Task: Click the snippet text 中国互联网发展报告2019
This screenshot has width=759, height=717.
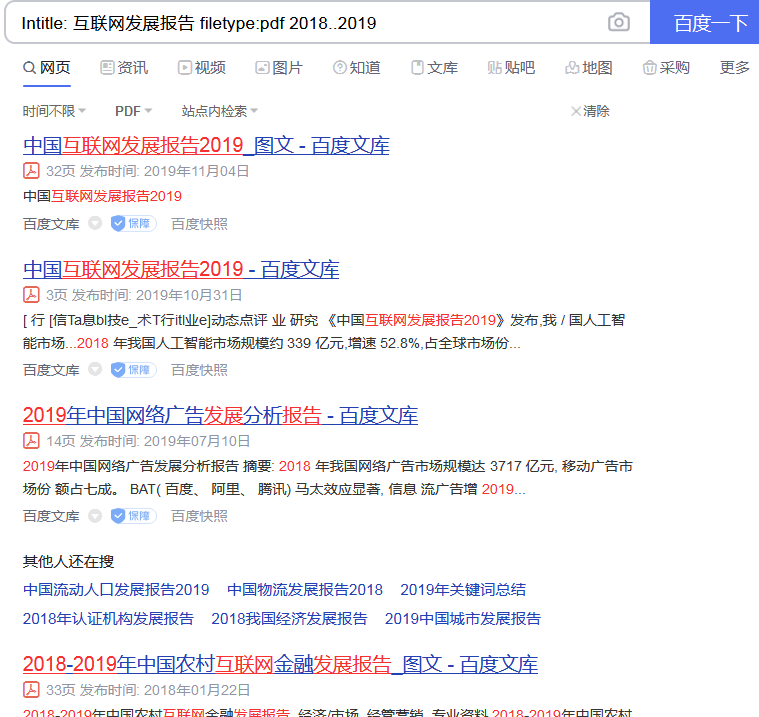Action: [x=102, y=196]
